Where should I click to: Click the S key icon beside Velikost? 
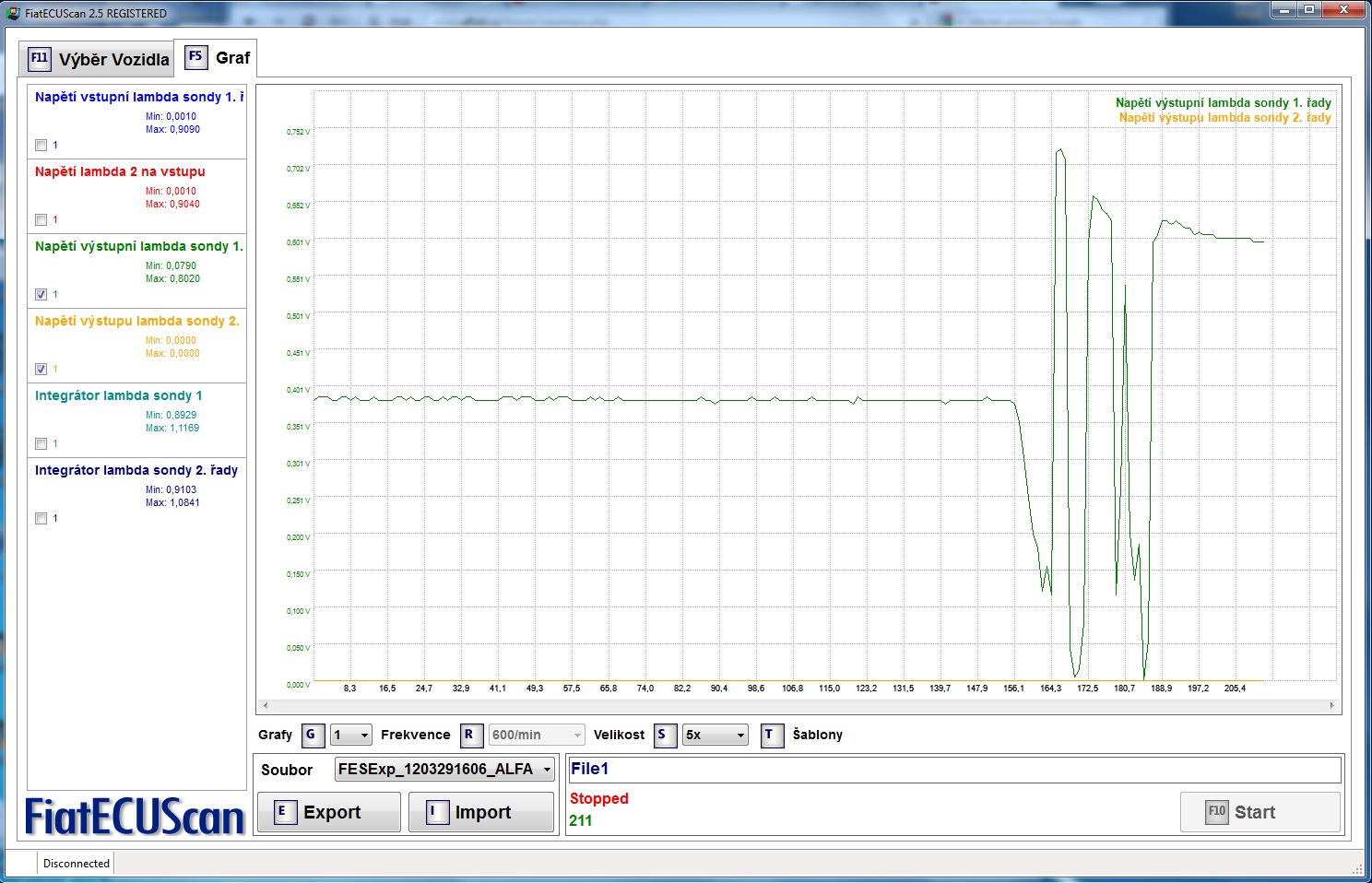click(664, 735)
